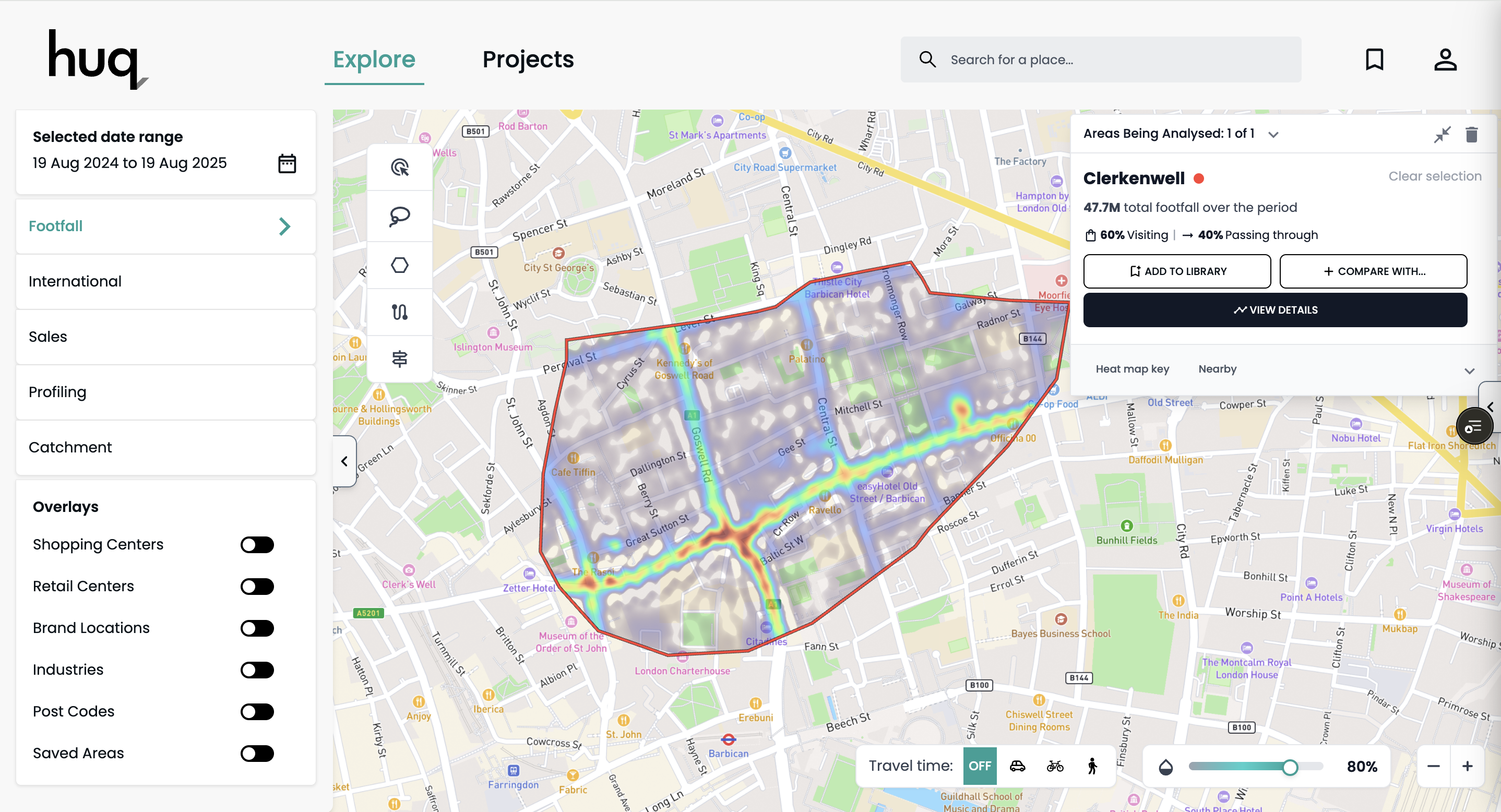Toggle the Post Codes overlay
The width and height of the screenshot is (1501, 812).
coord(257,712)
